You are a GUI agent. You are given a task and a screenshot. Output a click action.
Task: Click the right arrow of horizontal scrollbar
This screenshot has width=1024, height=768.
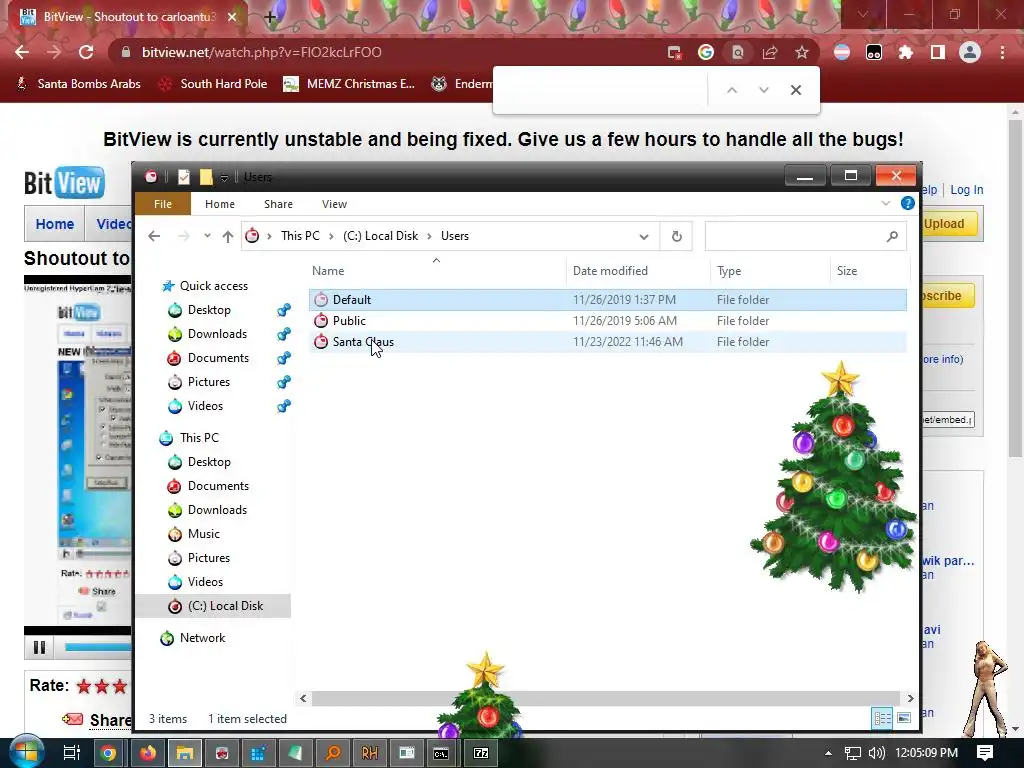[910, 698]
